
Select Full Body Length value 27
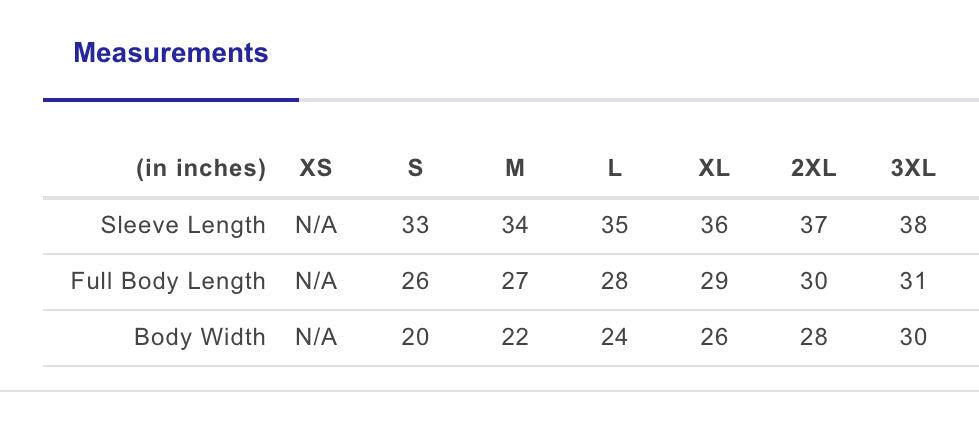pyautogui.click(x=515, y=281)
